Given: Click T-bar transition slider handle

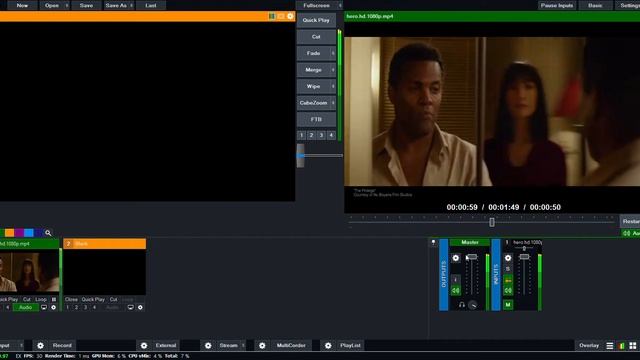Looking at the screenshot, I should pos(300,156).
